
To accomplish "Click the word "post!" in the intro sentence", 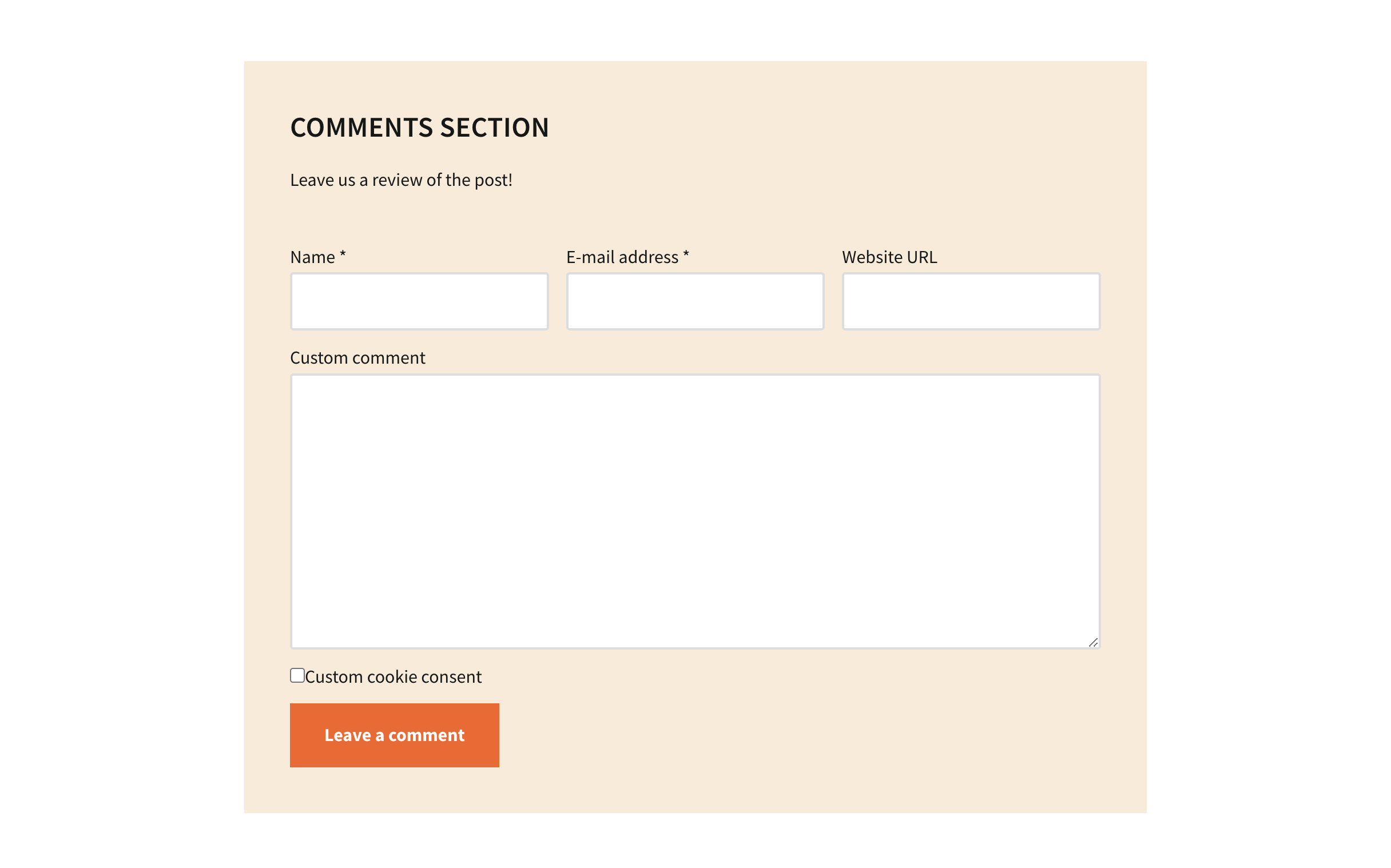I will tap(493, 180).
